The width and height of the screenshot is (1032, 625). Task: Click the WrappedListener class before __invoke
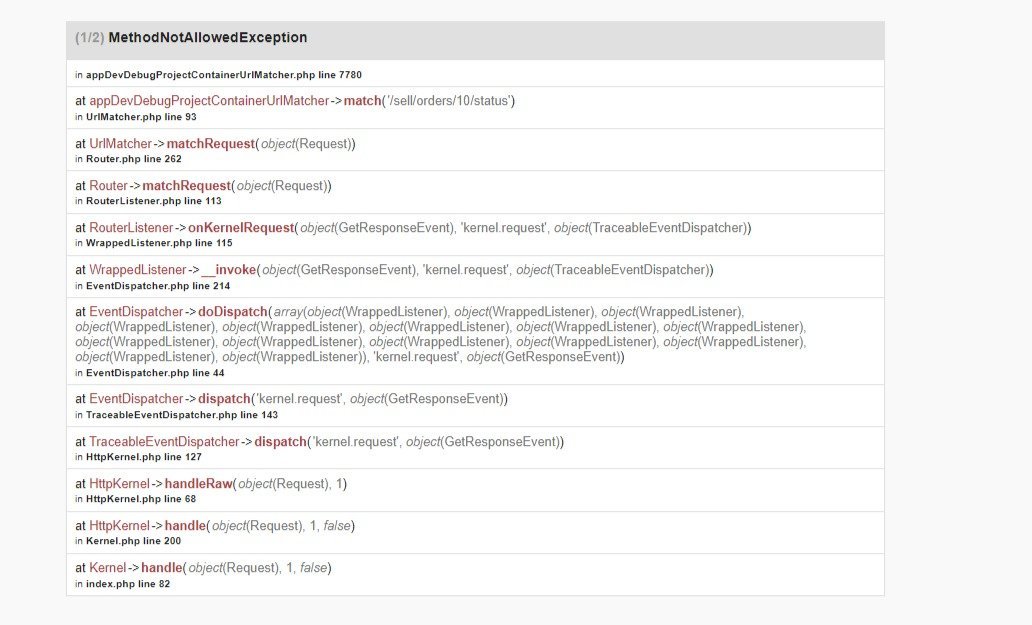pyautogui.click(x=138, y=270)
